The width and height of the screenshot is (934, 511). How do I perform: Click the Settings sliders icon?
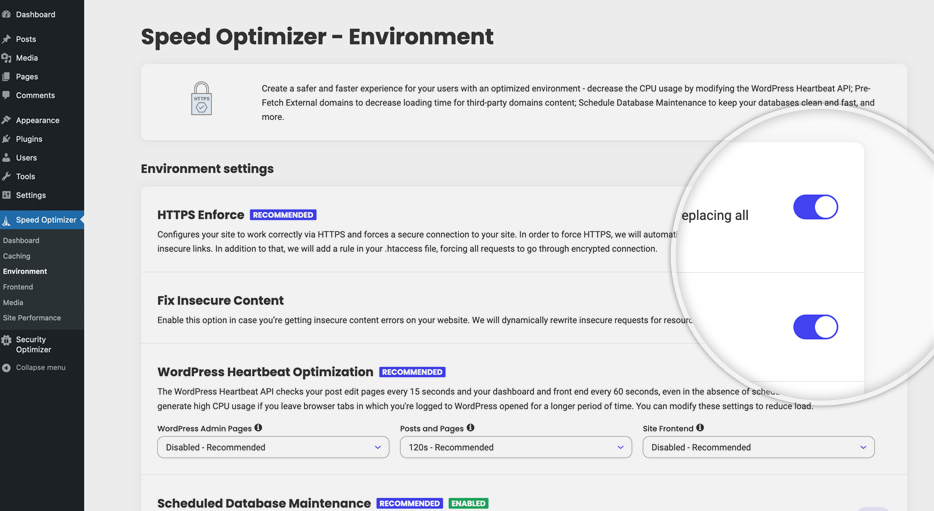(6, 195)
